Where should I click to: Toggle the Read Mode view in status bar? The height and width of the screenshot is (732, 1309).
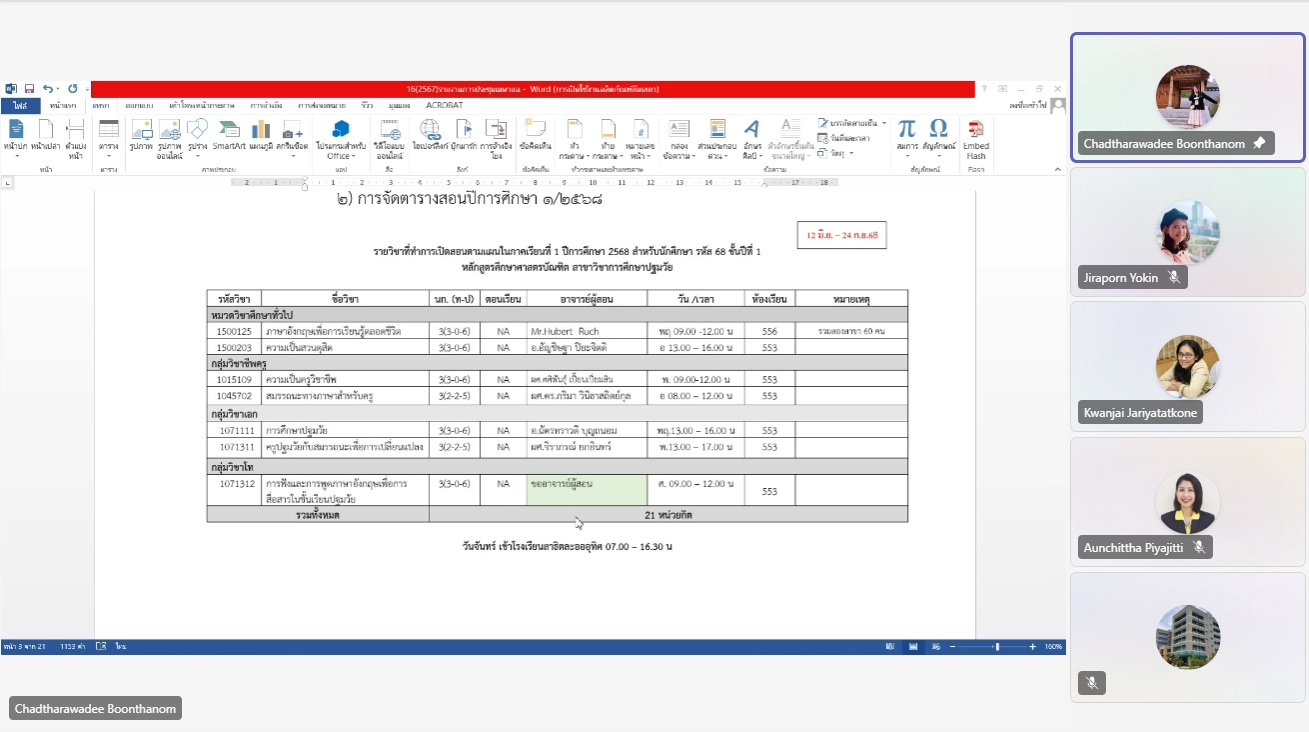point(889,647)
